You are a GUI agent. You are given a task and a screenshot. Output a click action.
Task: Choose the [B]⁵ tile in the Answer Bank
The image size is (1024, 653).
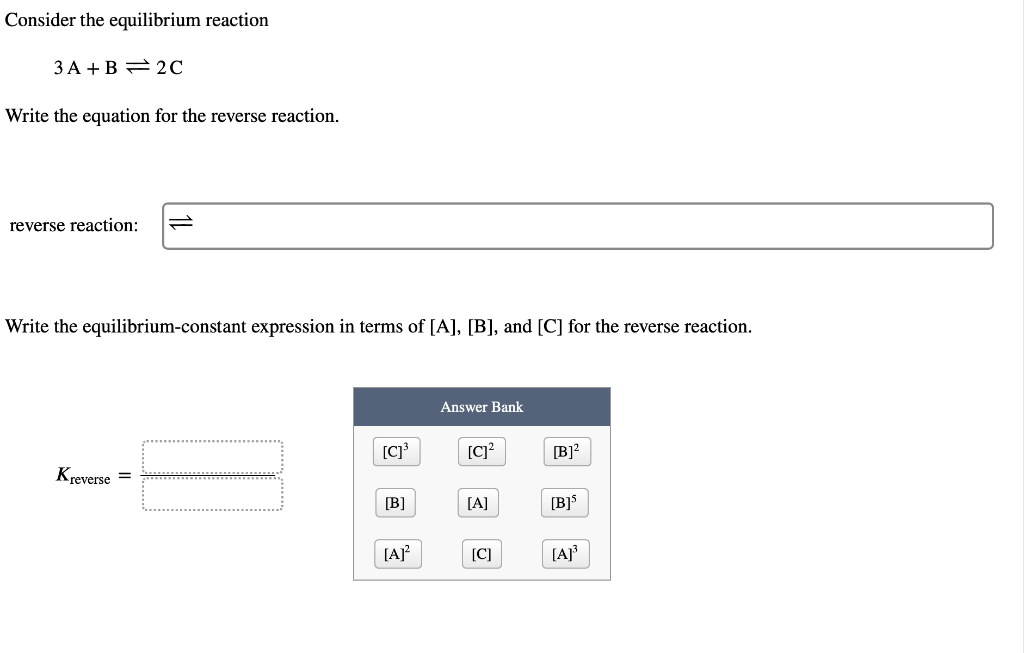564,502
